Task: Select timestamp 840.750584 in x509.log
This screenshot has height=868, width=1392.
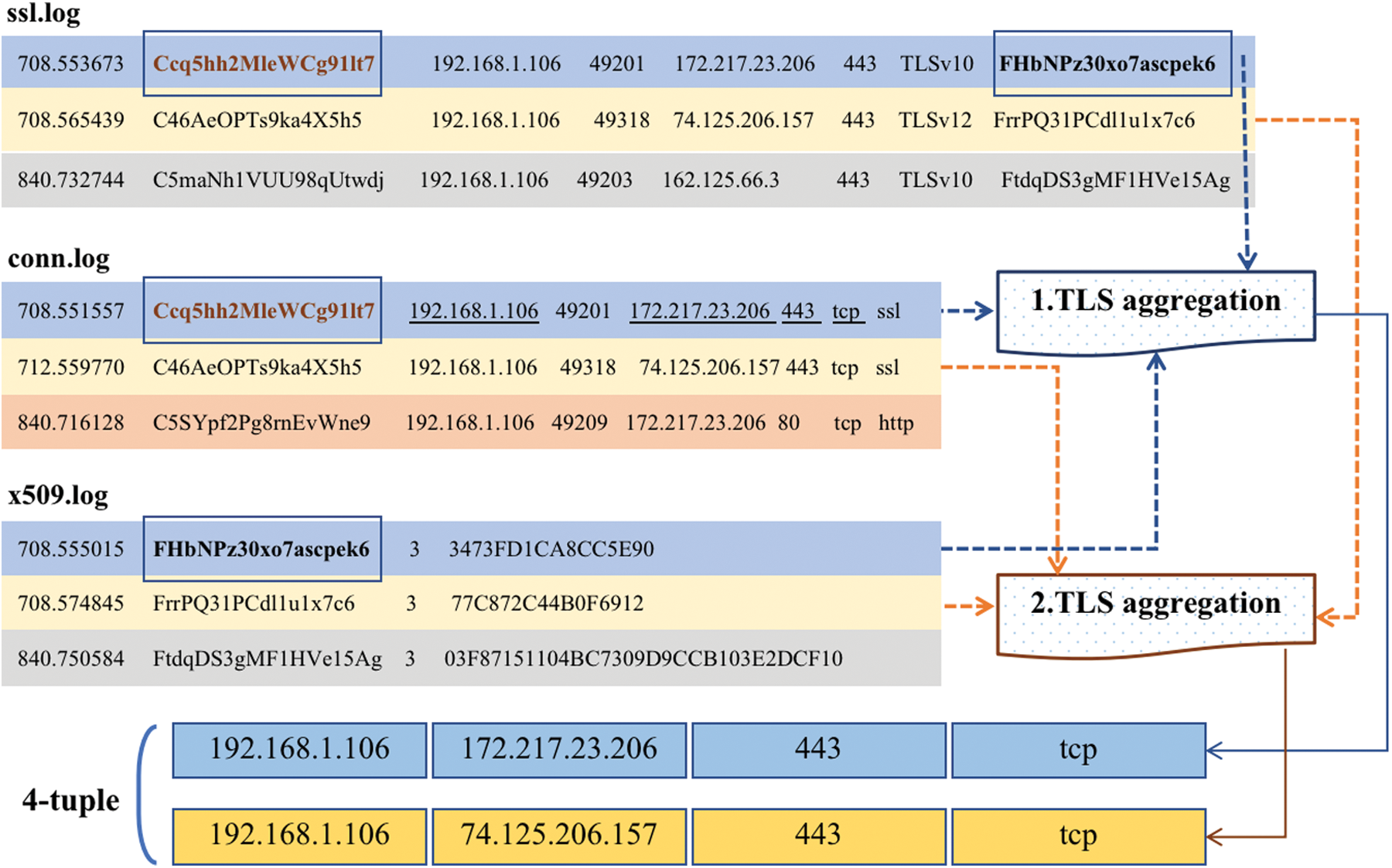Action: 70,659
